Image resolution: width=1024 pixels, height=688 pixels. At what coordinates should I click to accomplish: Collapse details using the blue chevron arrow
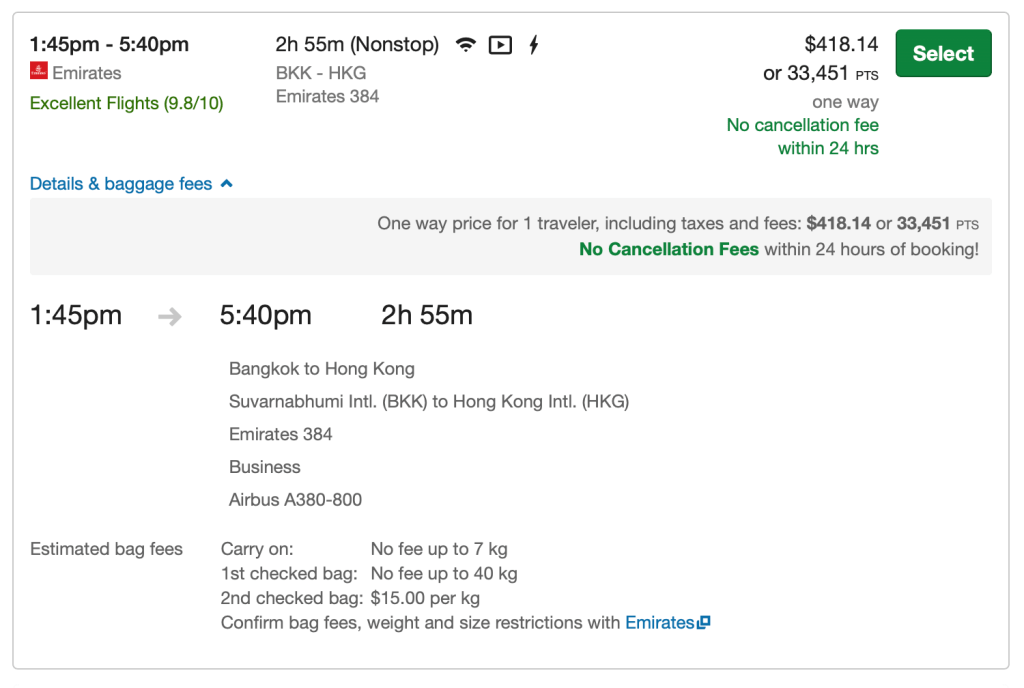coord(227,184)
